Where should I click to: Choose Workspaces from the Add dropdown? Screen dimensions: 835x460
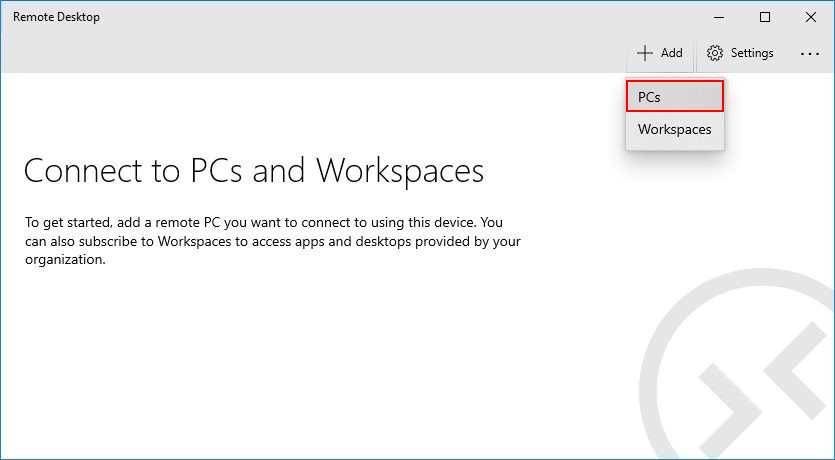pyautogui.click(x=675, y=129)
